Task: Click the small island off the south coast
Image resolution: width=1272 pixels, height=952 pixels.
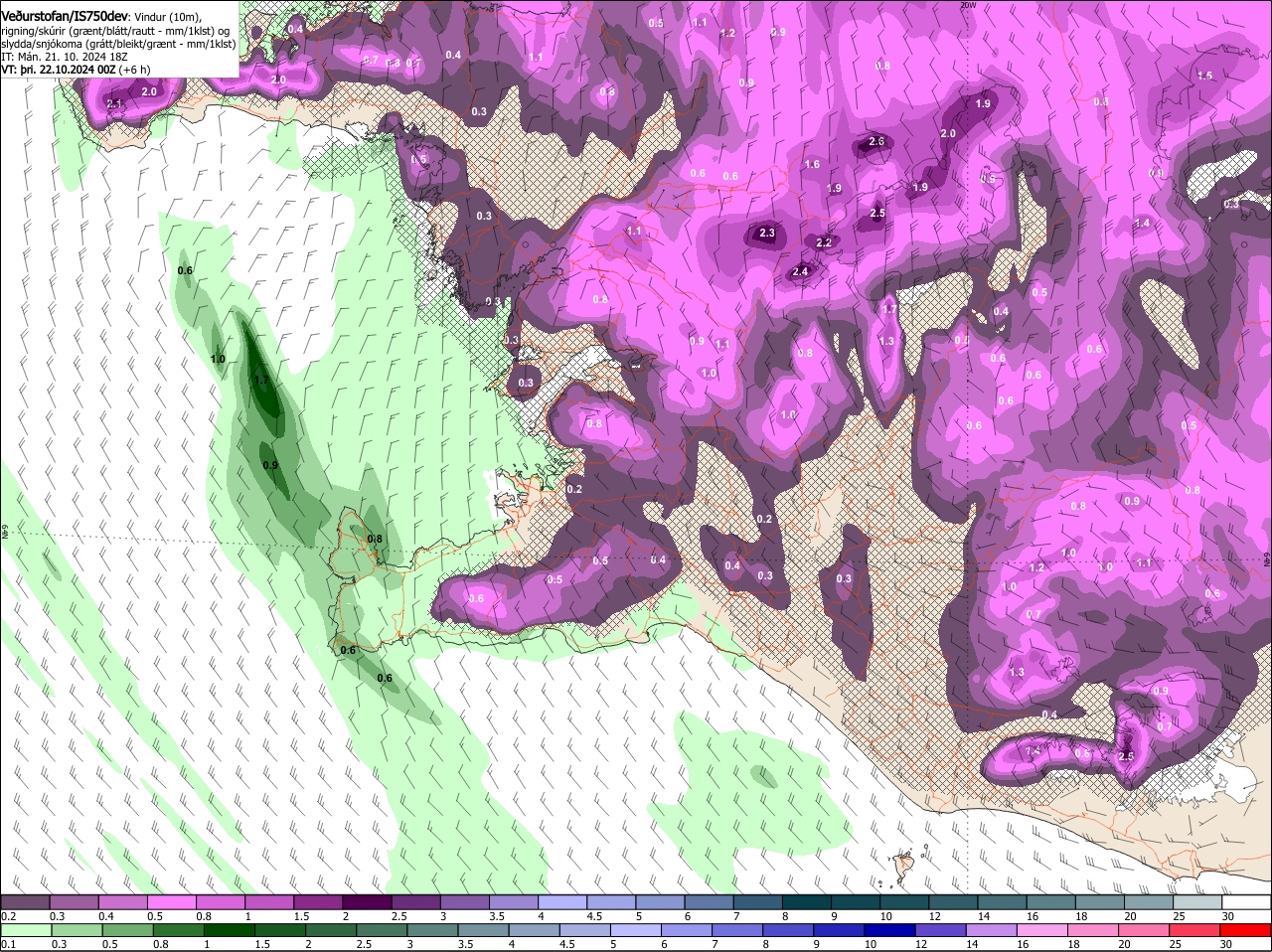Action: pos(903,867)
